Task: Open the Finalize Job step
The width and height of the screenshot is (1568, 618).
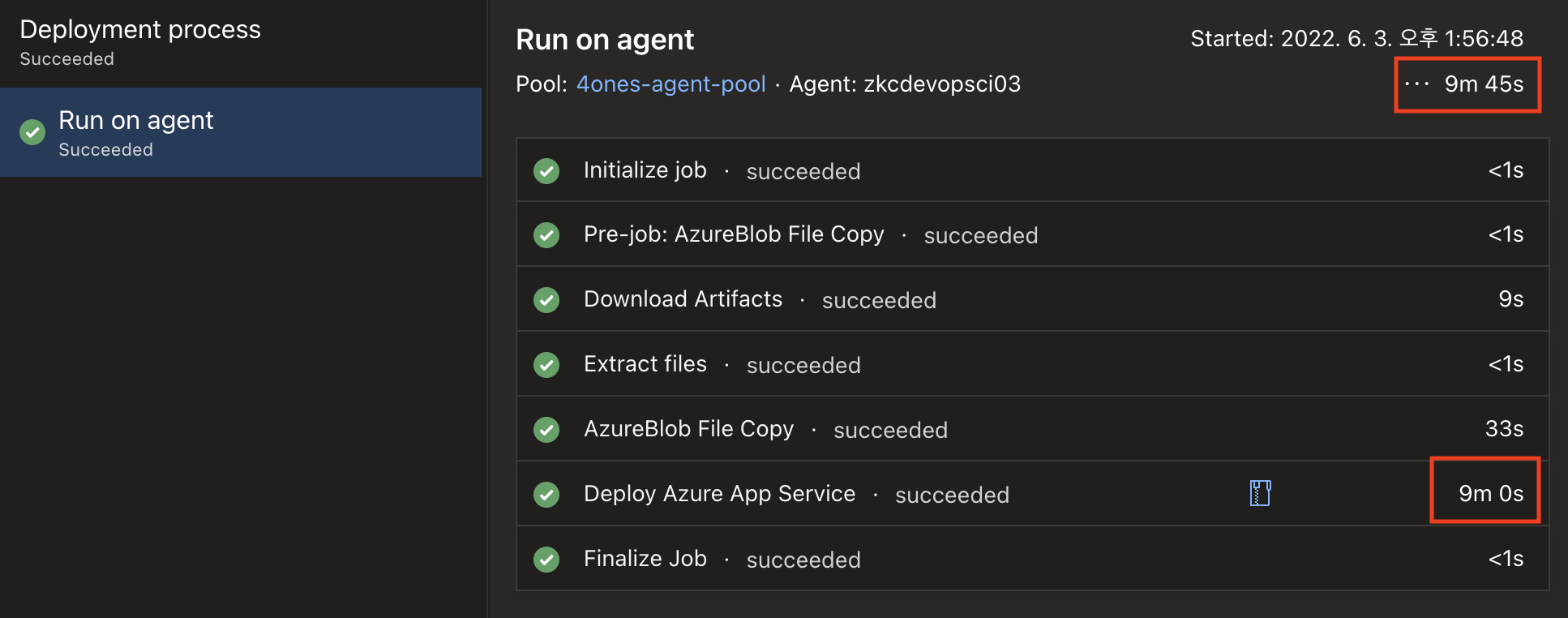Action: coord(1032,559)
